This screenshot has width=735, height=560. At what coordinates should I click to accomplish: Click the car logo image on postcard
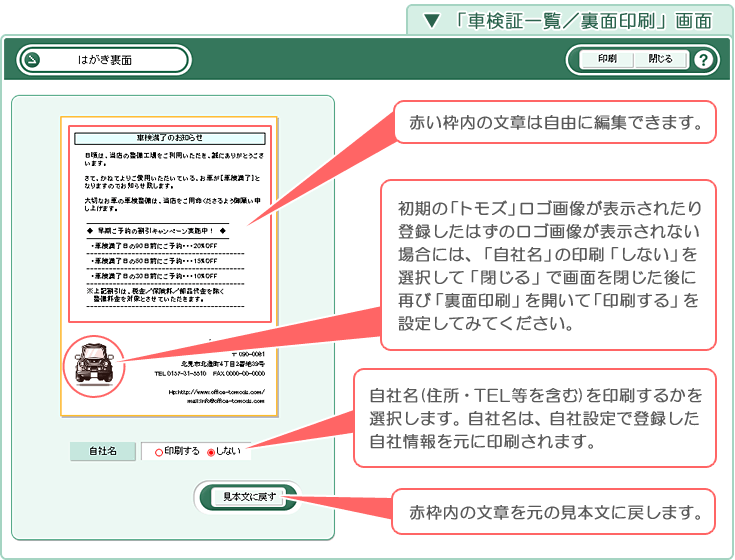click(x=94, y=364)
